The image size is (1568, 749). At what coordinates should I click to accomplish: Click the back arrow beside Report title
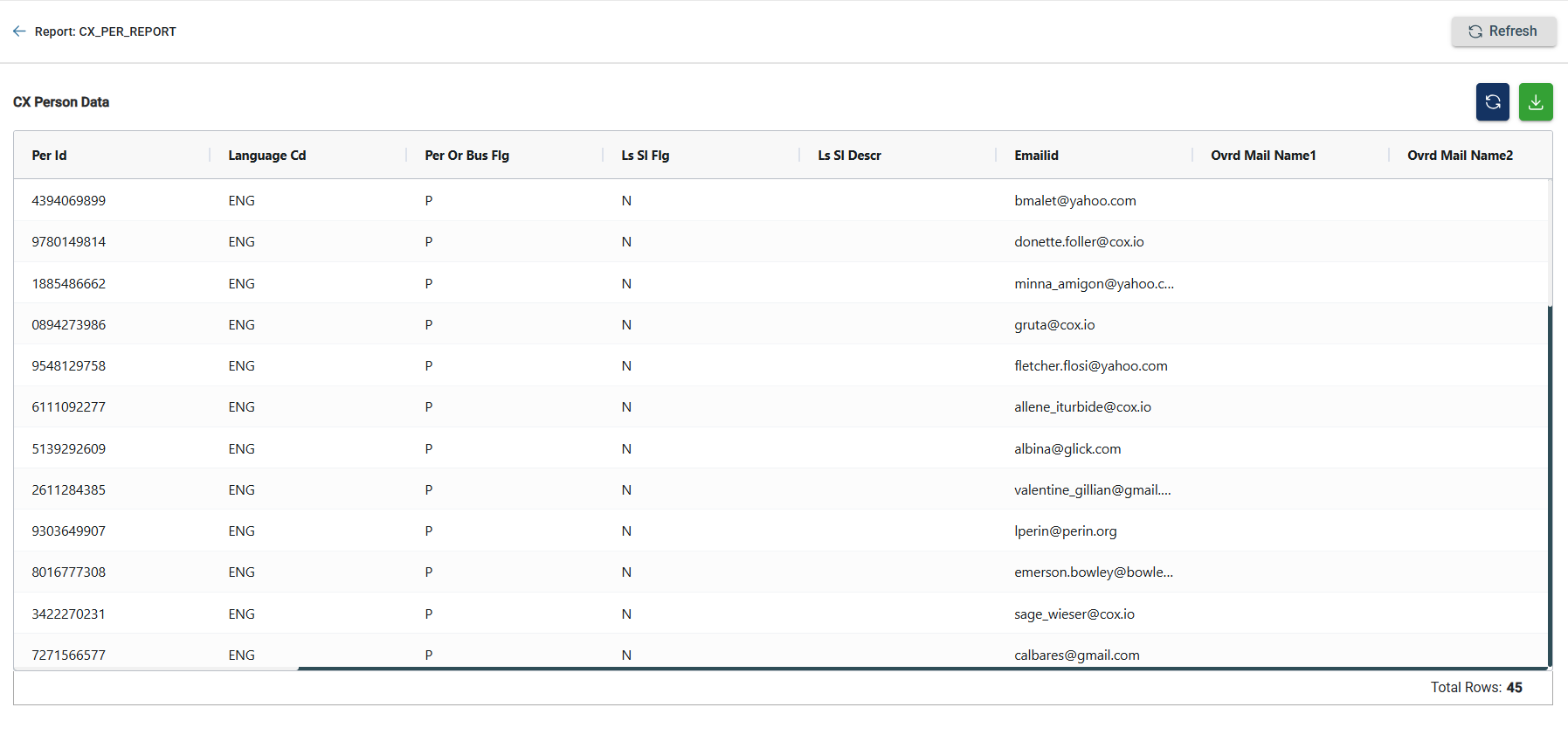coord(19,31)
